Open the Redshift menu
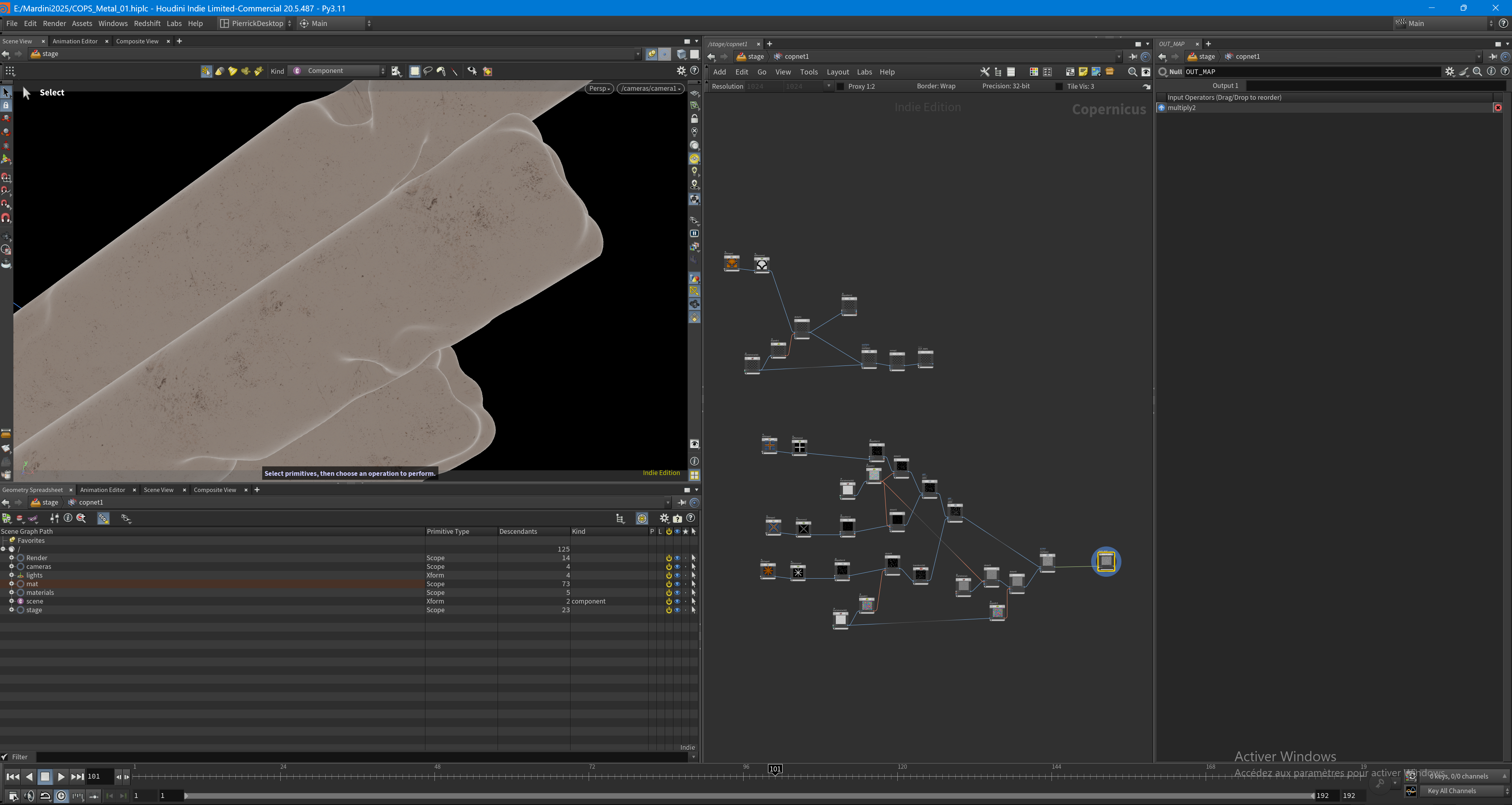 coord(147,24)
